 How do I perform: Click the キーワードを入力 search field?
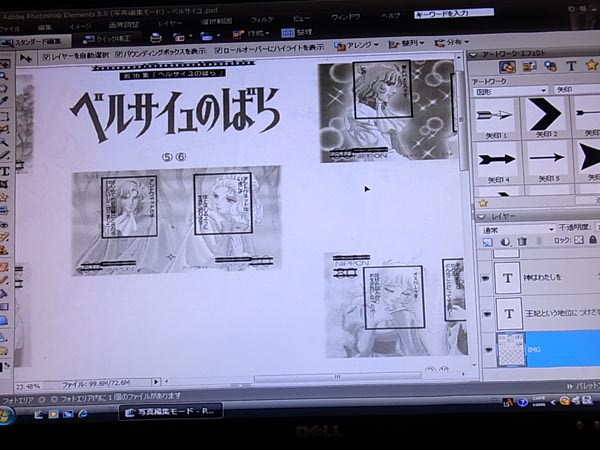(x=453, y=13)
